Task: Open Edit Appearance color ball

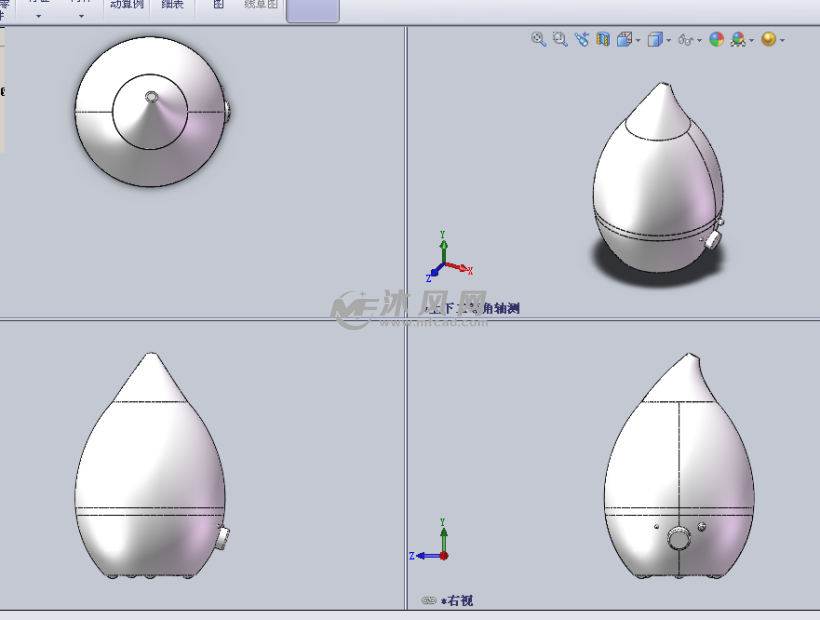Action: click(x=716, y=40)
